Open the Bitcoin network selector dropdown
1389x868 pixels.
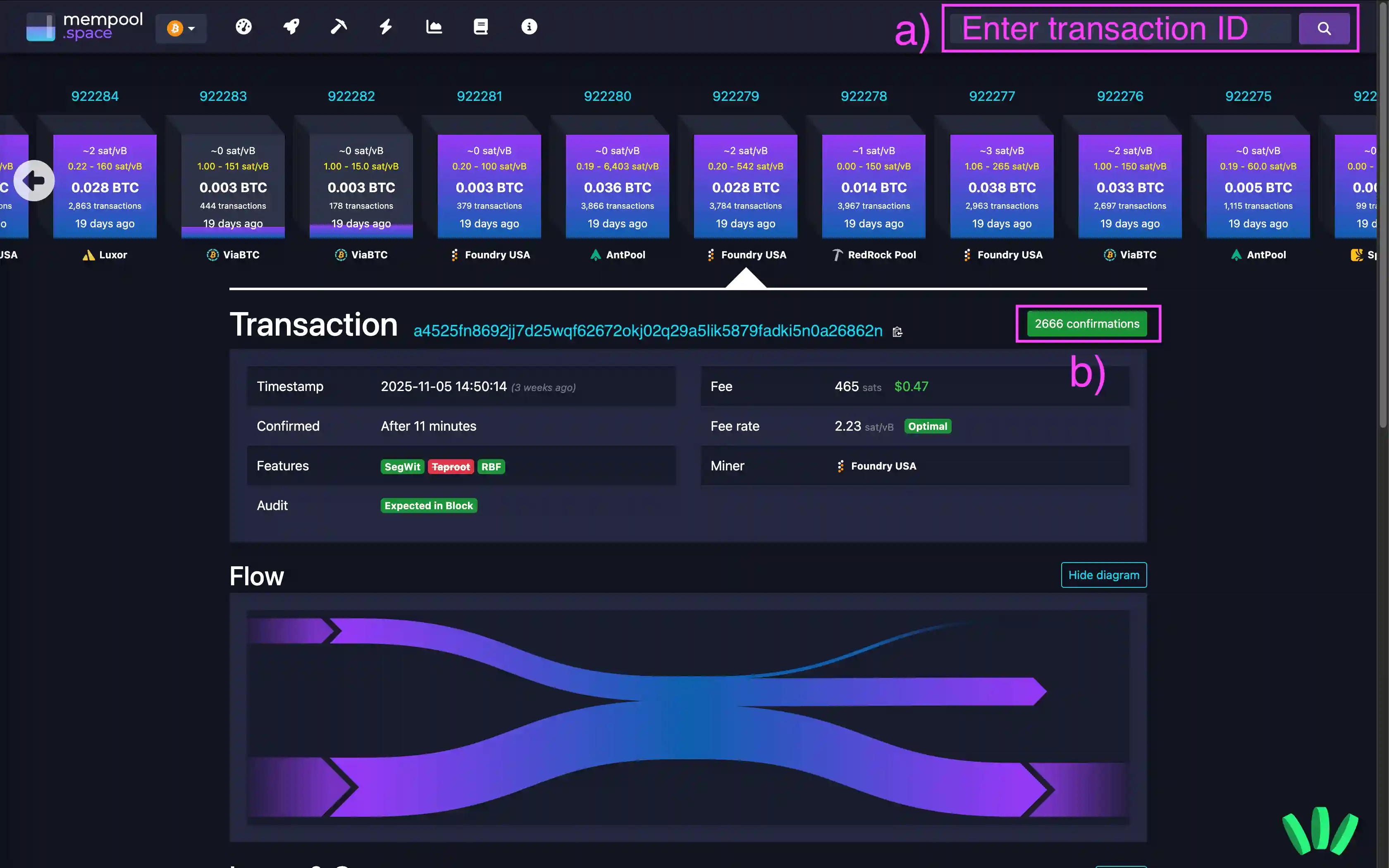[181, 27]
